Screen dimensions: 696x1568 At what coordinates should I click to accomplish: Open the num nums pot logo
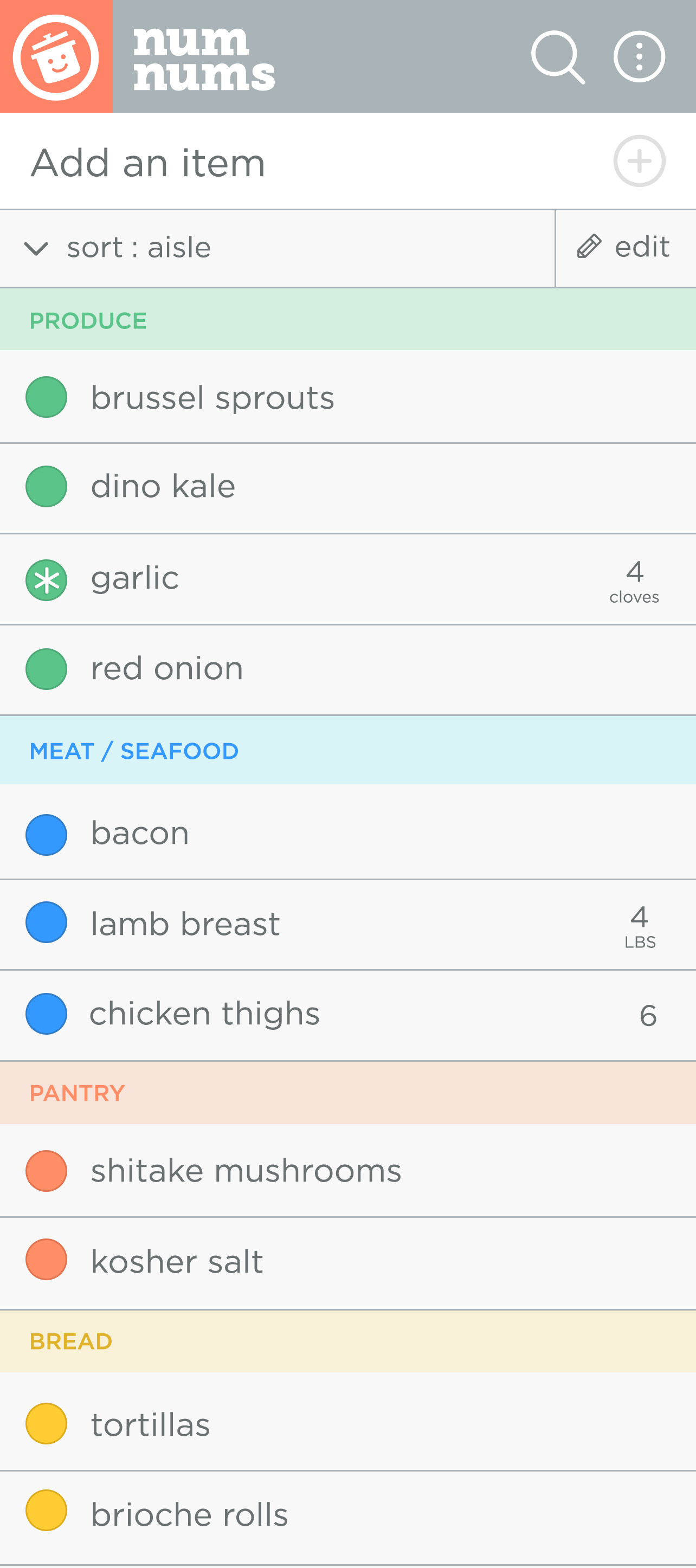pos(56,56)
